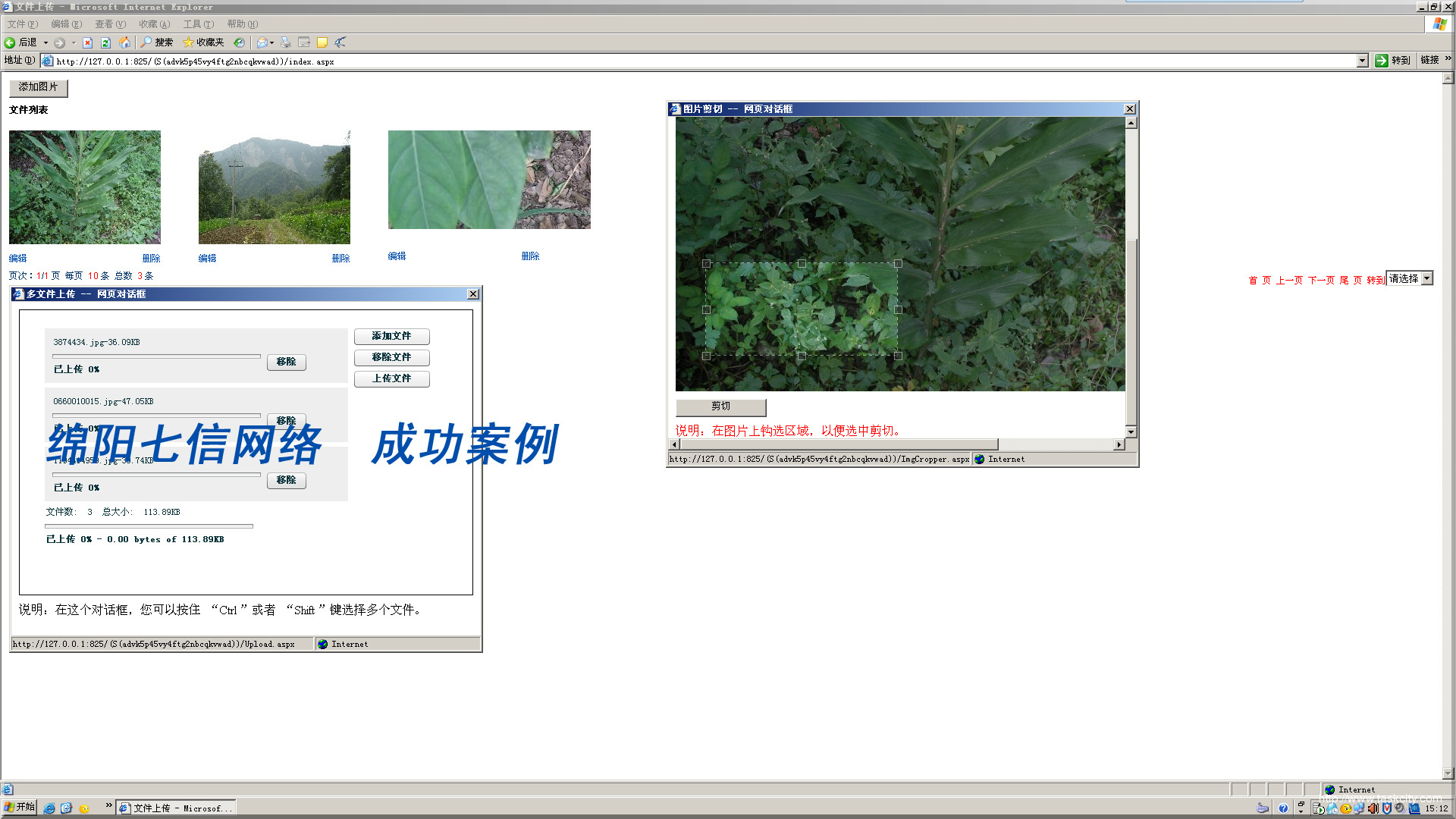Click the Stop loading icon
Screen dimensions: 1456x819
coord(88,42)
